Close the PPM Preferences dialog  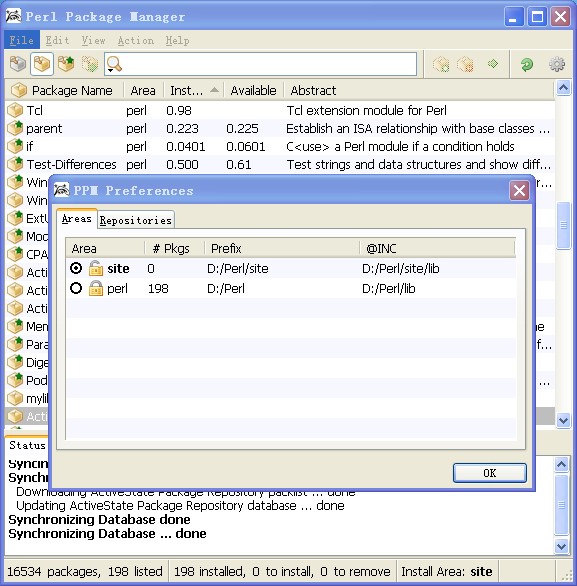click(x=519, y=191)
